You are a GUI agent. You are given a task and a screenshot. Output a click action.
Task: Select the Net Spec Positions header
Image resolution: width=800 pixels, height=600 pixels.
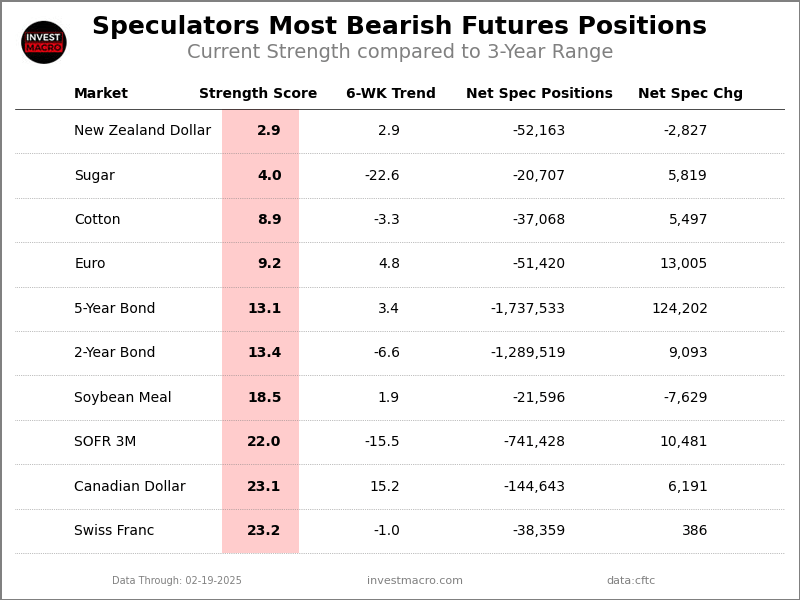pyautogui.click(x=539, y=94)
